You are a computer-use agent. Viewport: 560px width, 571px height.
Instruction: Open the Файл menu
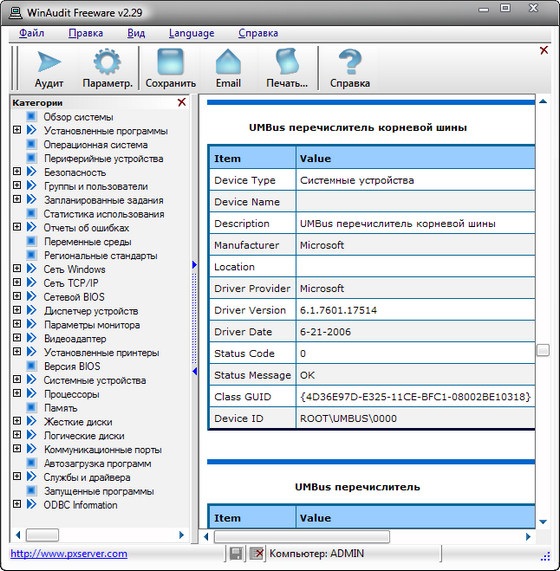(x=32, y=33)
